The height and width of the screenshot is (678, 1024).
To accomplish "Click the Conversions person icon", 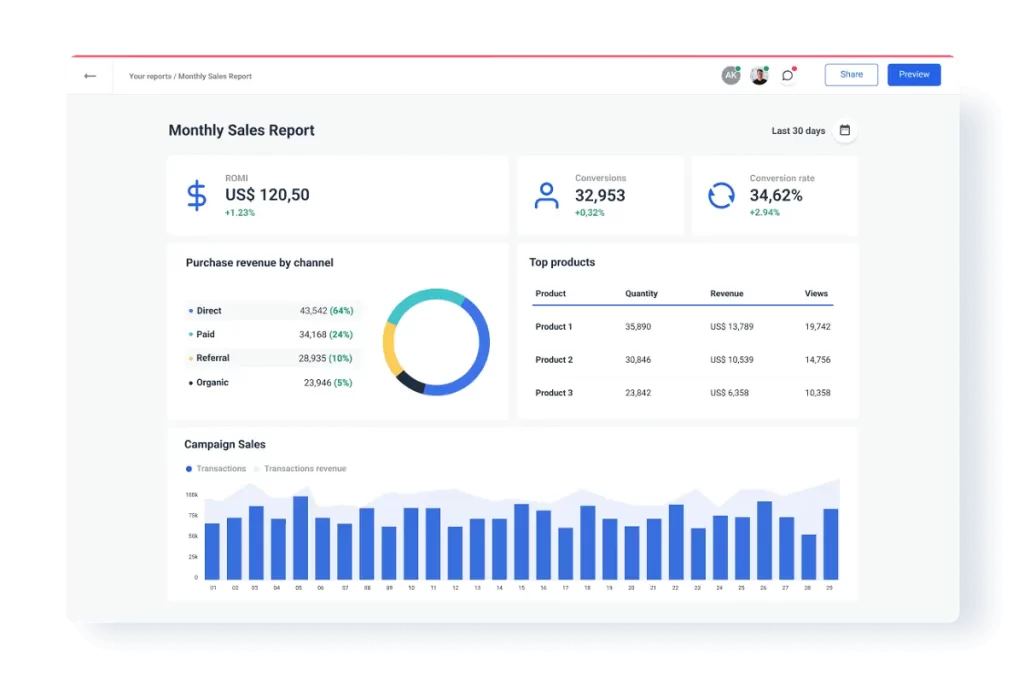I will click(546, 195).
